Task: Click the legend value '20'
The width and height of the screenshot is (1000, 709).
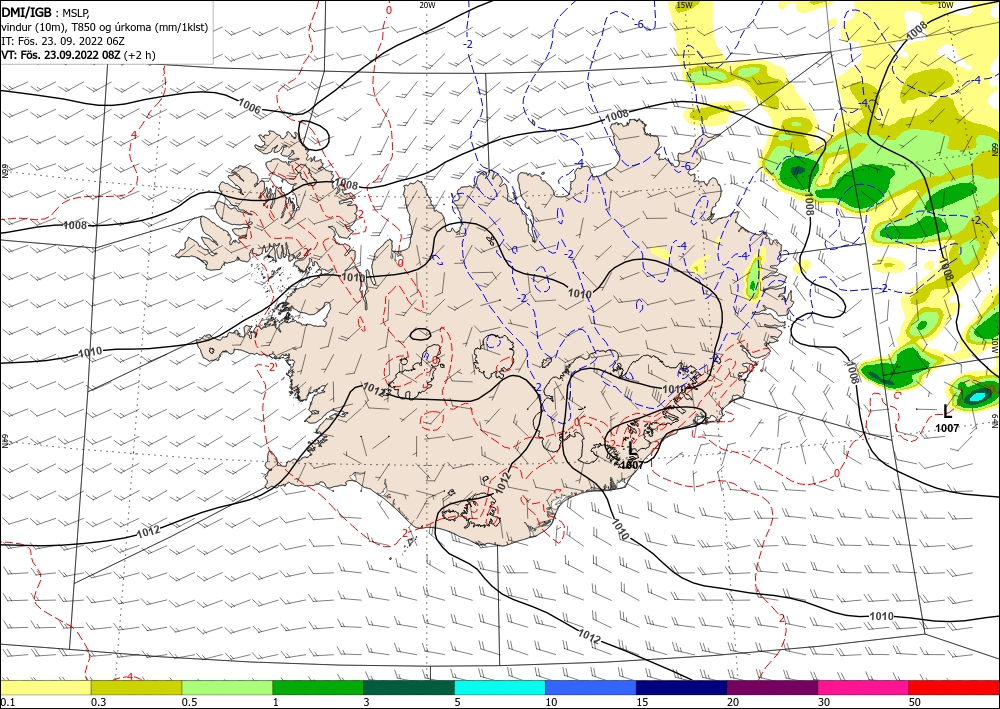Action: tap(733, 702)
